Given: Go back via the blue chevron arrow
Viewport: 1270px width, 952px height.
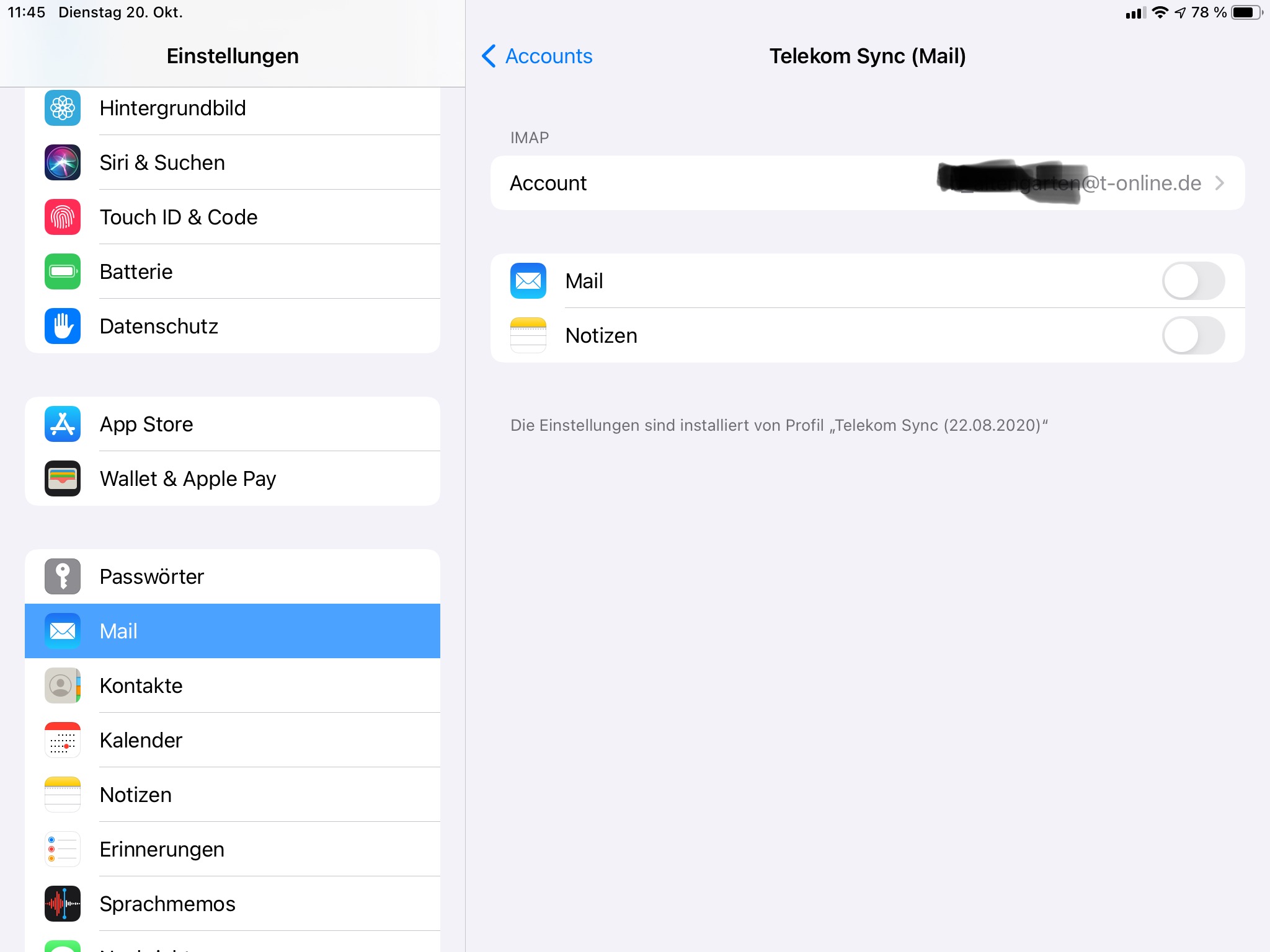Looking at the screenshot, I should [x=489, y=56].
